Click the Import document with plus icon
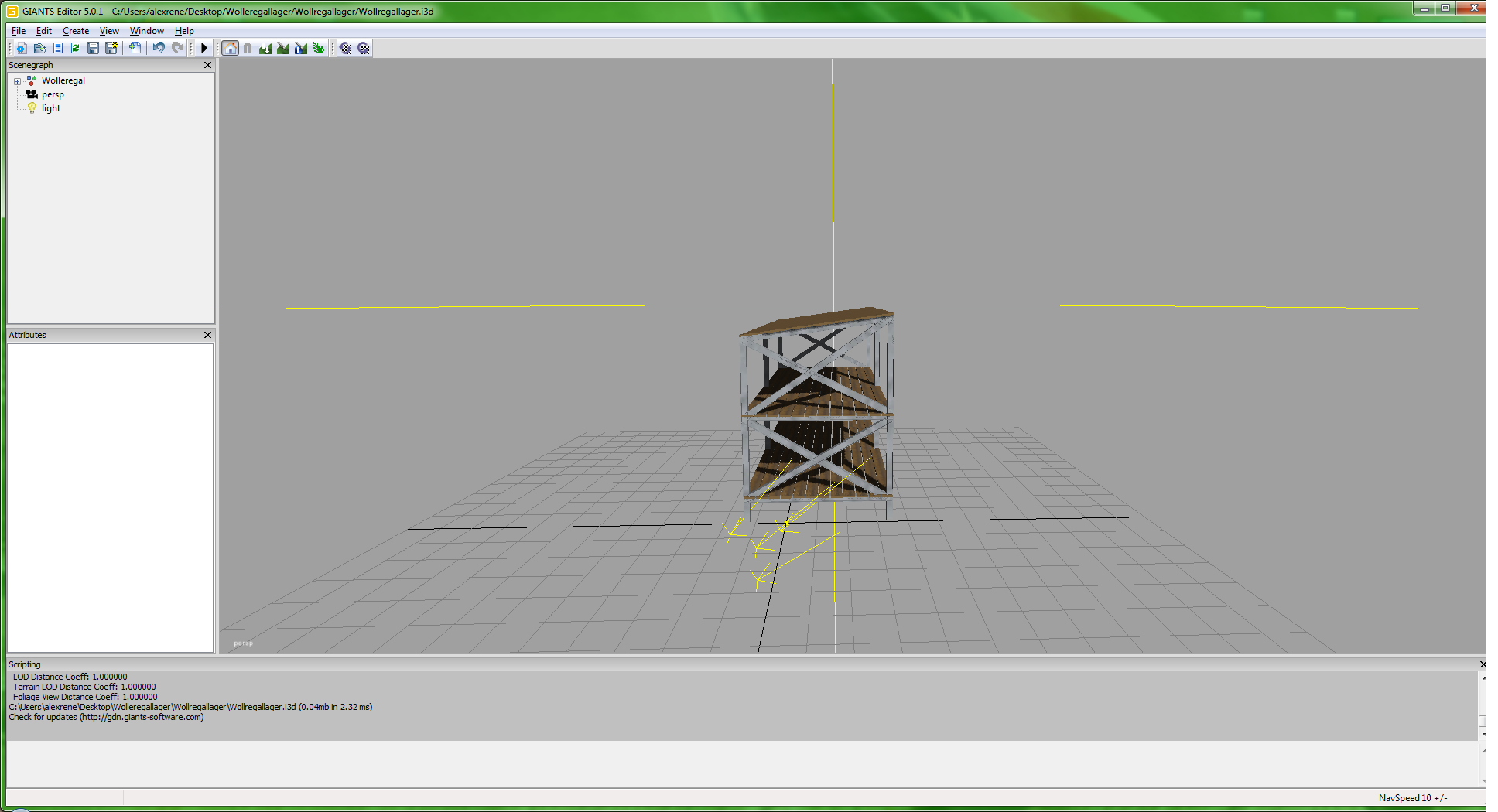This screenshot has height=812, width=1498. click(135, 48)
